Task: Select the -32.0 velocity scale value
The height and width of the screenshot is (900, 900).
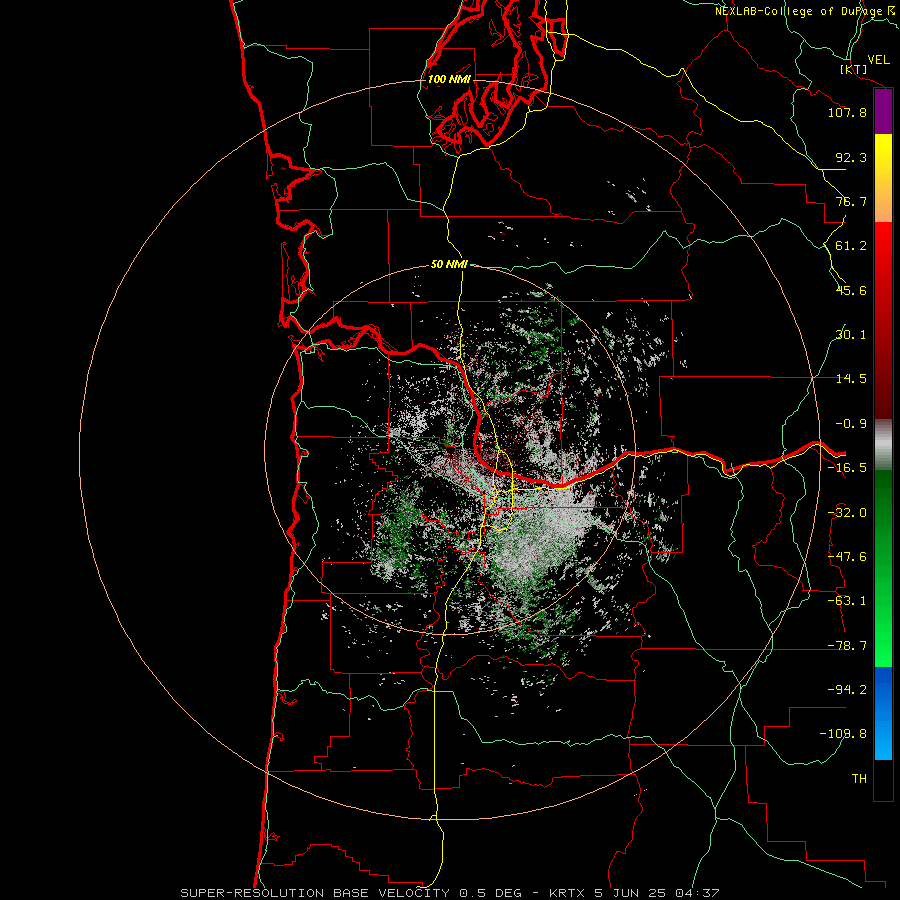Action: (847, 513)
